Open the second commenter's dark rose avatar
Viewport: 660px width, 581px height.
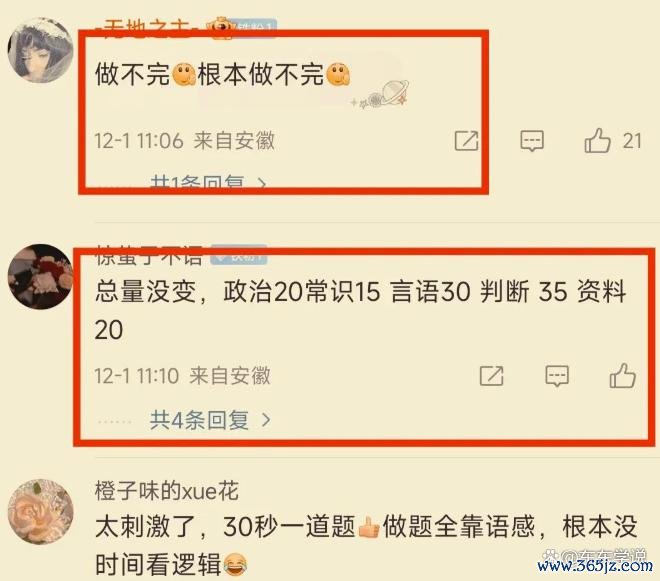pos(40,276)
